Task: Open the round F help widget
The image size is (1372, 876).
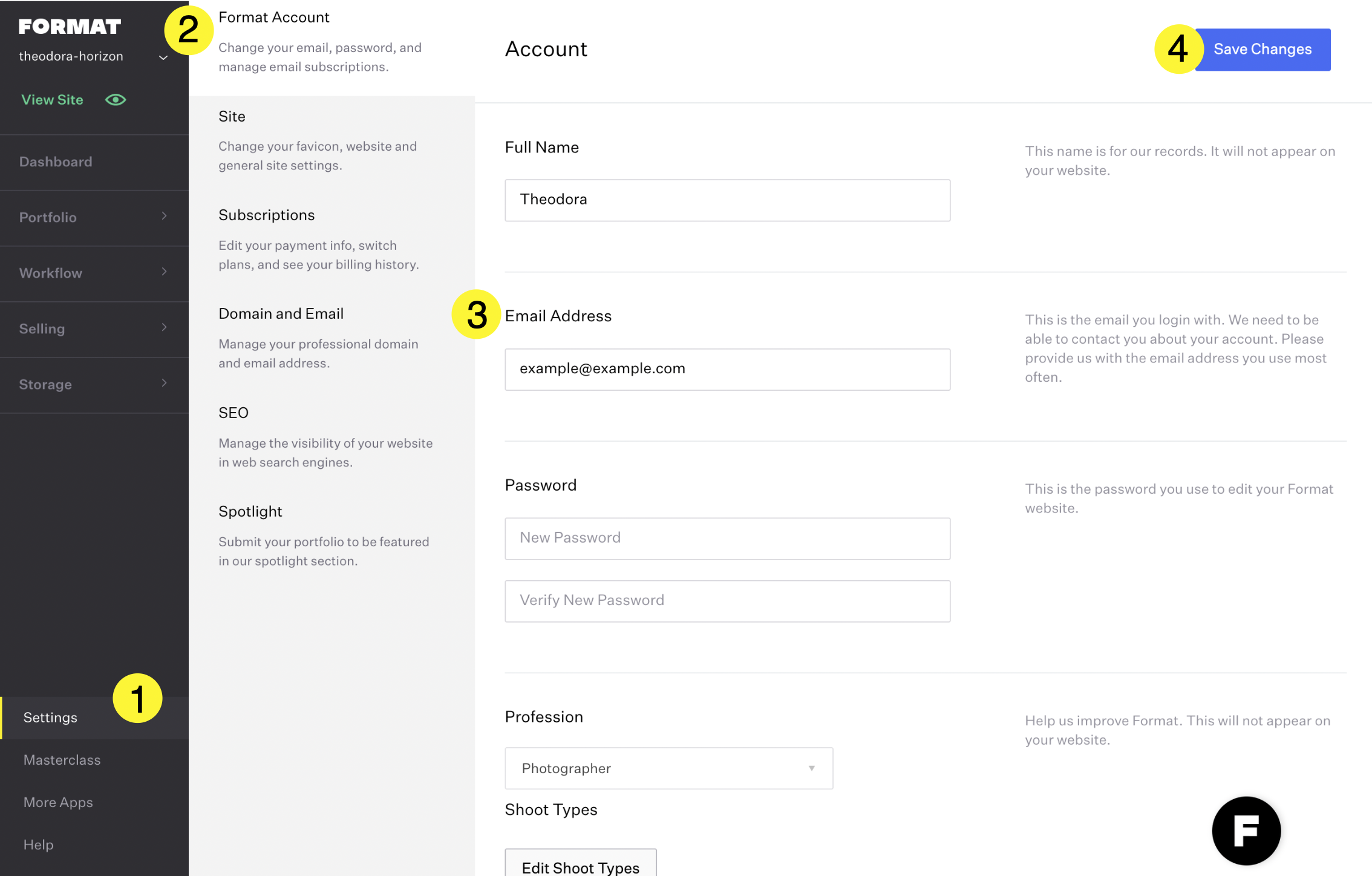Action: tap(1246, 830)
